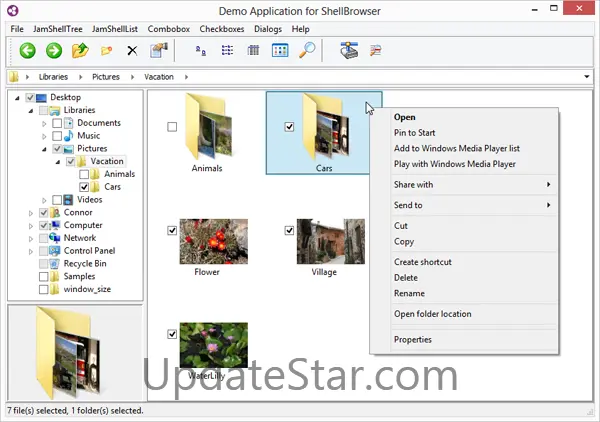600x422 pixels.
Task: Switch to thumbnails view icon
Action: click(281, 50)
